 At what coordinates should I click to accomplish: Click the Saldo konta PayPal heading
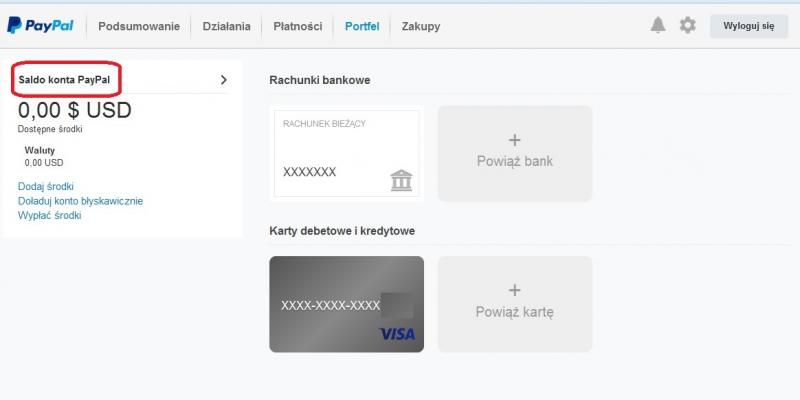click(64, 79)
